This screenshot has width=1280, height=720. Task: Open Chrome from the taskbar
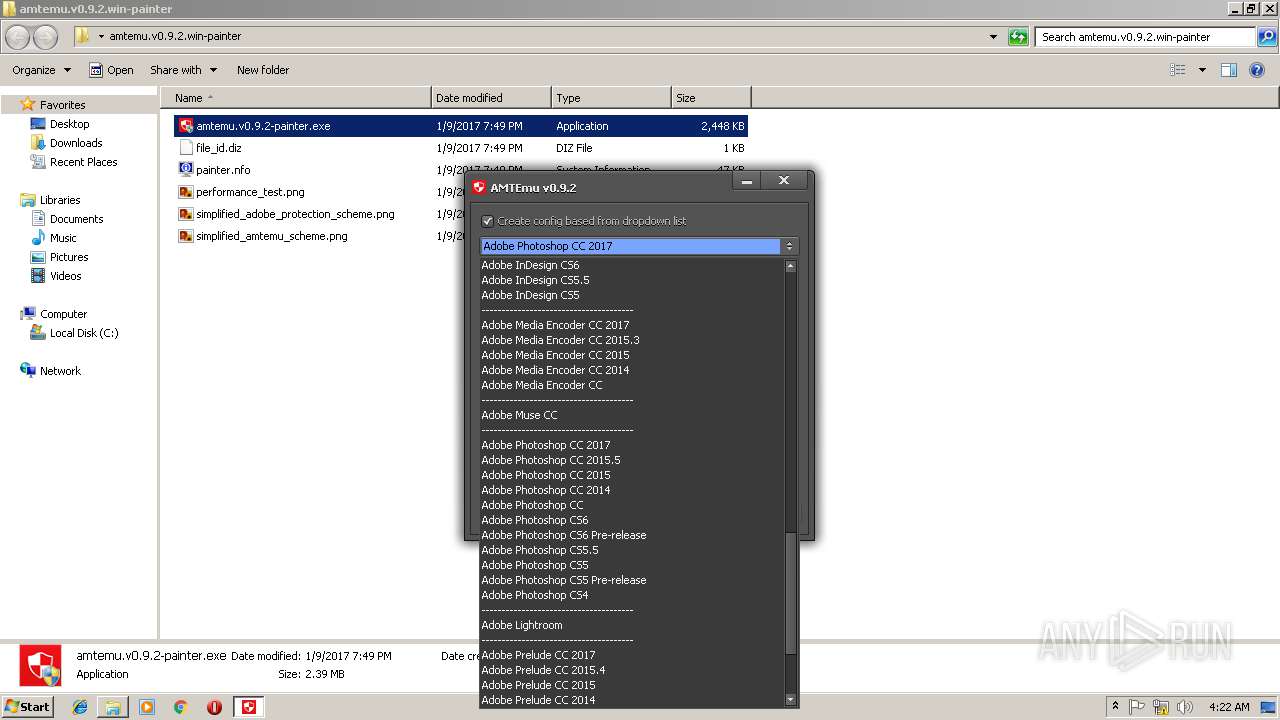click(180, 707)
